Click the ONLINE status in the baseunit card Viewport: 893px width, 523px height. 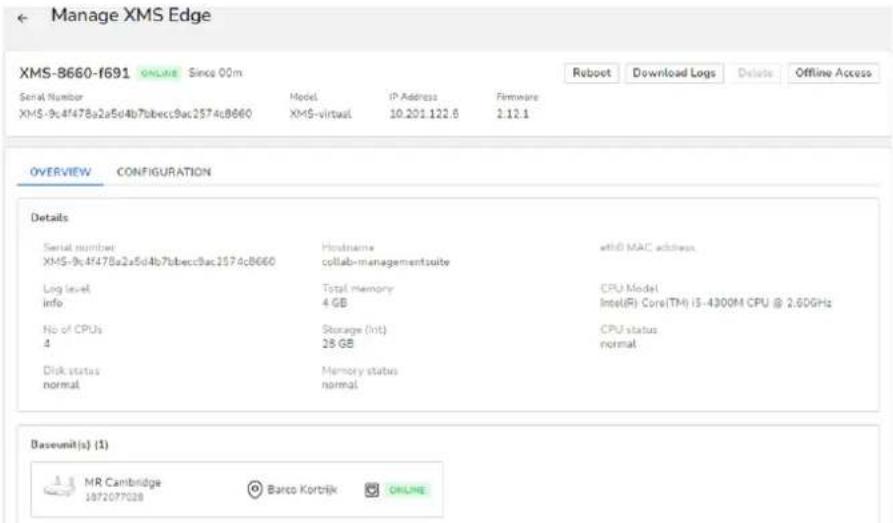pyautogui.click(x=407, y=490)
